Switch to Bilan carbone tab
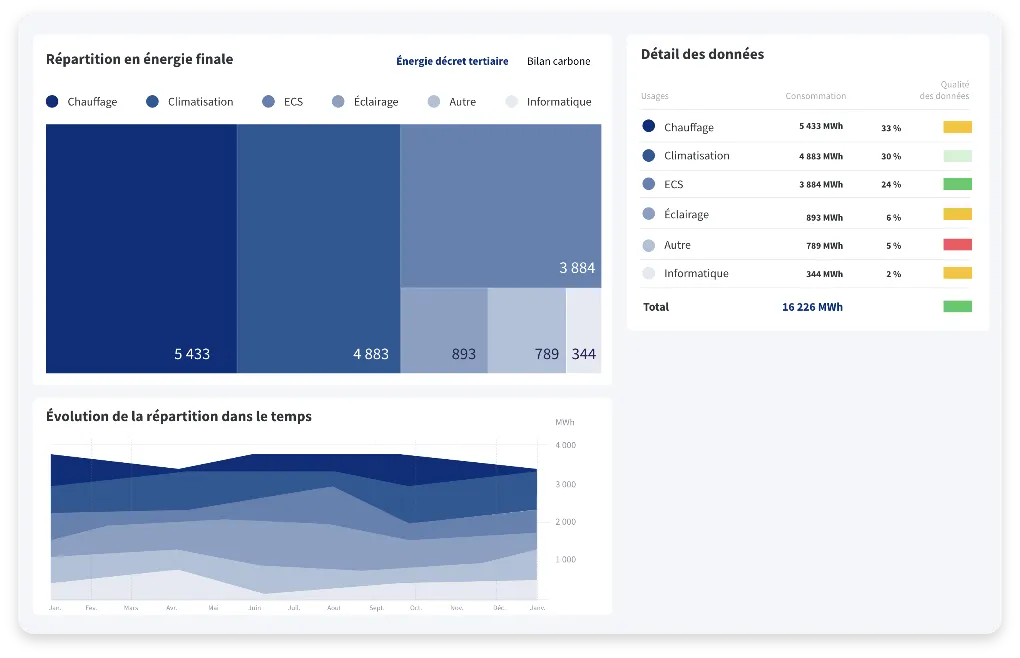1020x658 pixels. (558, 62)
